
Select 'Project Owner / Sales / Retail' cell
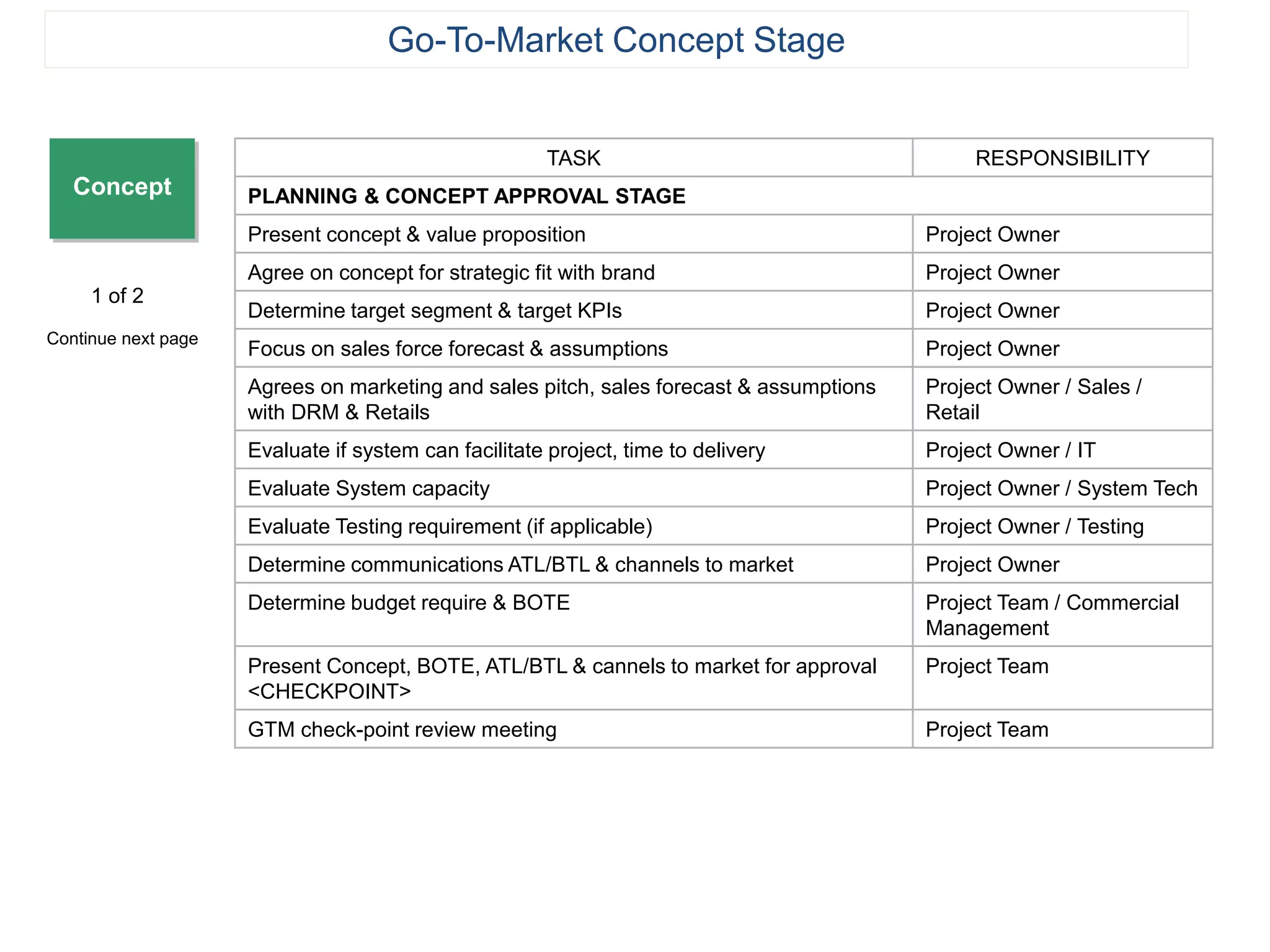(x=1062, y=399)
